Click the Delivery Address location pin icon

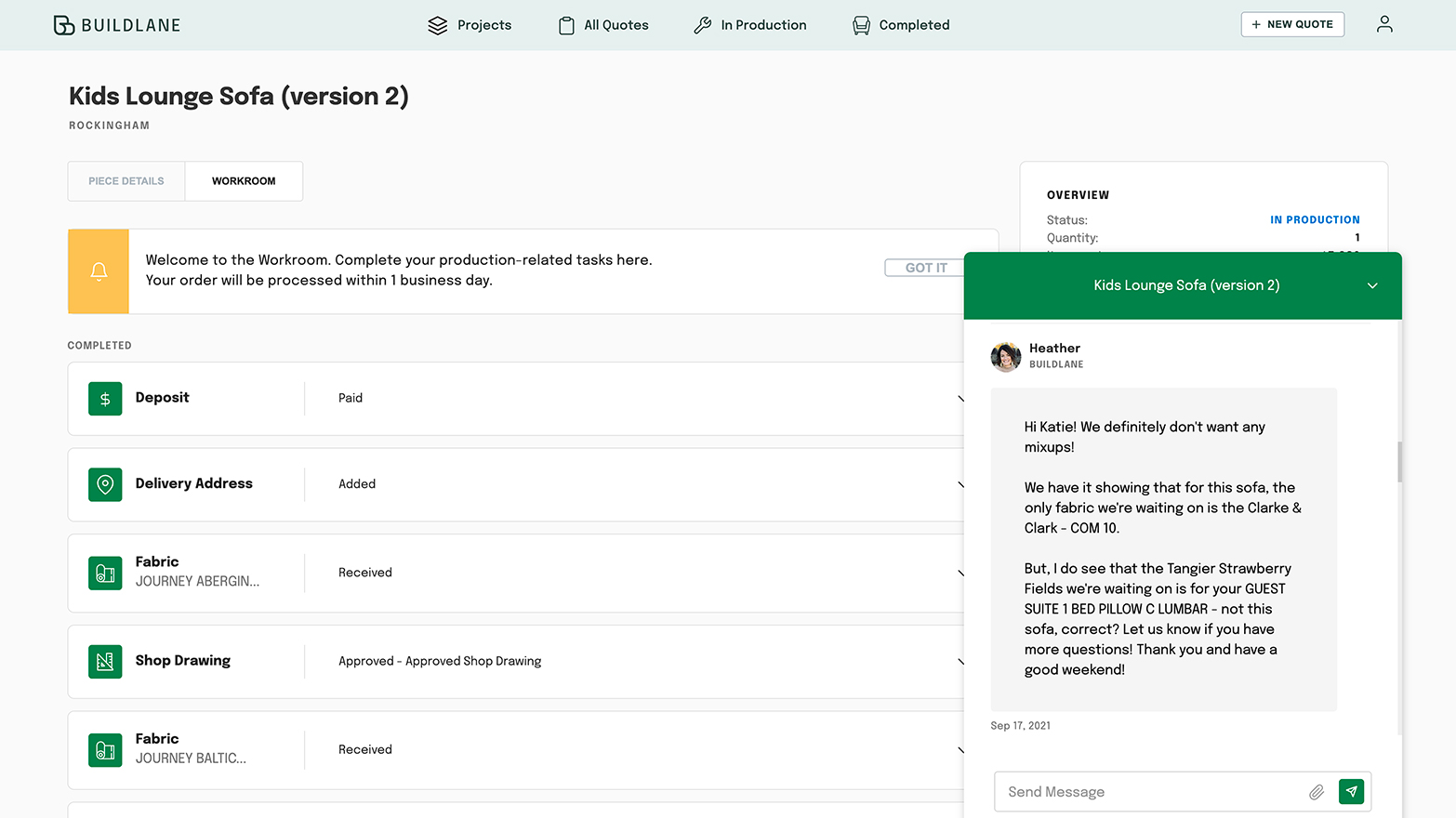[x=105, y=484]
